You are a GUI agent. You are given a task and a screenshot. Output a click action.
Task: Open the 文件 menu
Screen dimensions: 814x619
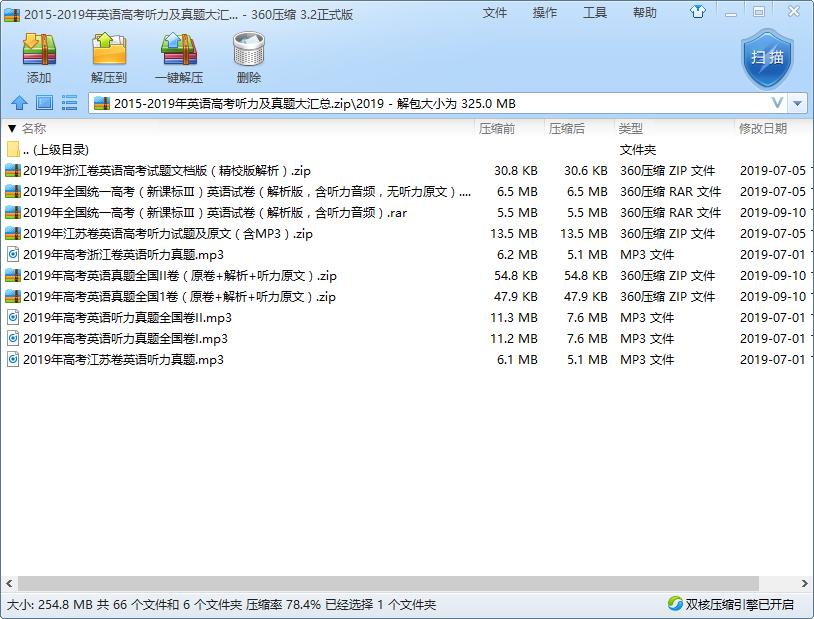click(496, 13)
